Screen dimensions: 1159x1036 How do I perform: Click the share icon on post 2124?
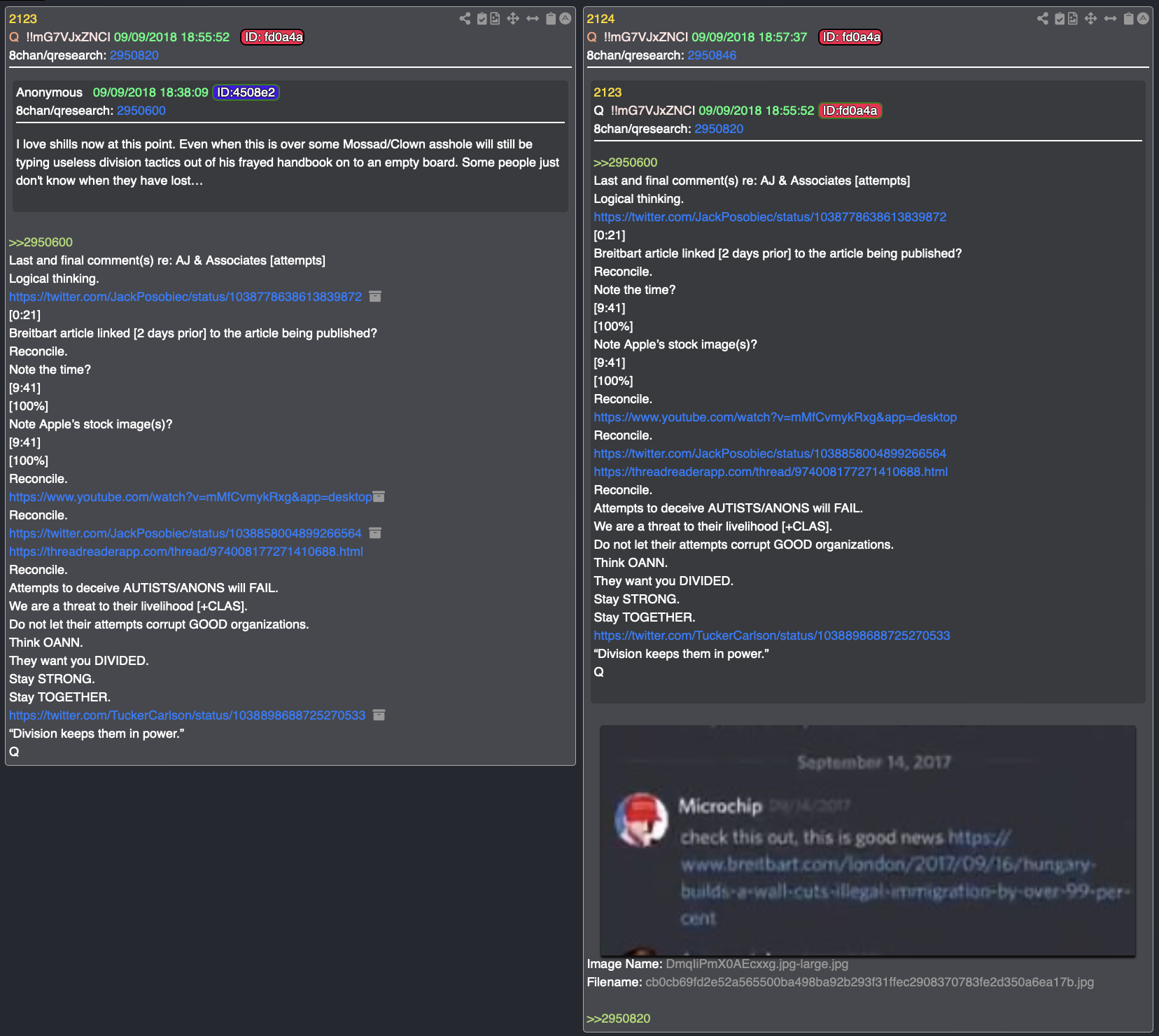(1043, 18)
